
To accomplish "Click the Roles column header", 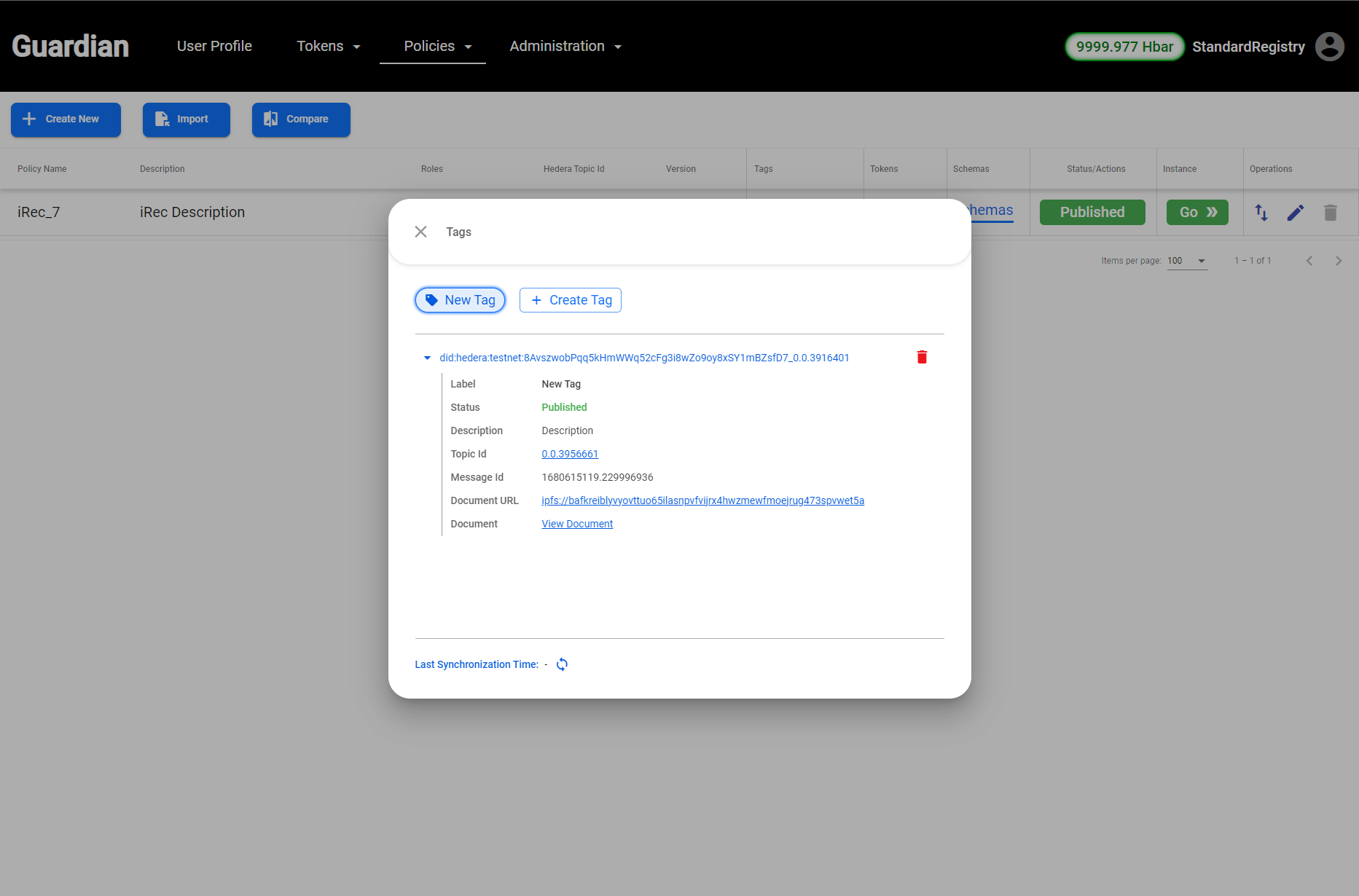I will click(x=432, y=169).
